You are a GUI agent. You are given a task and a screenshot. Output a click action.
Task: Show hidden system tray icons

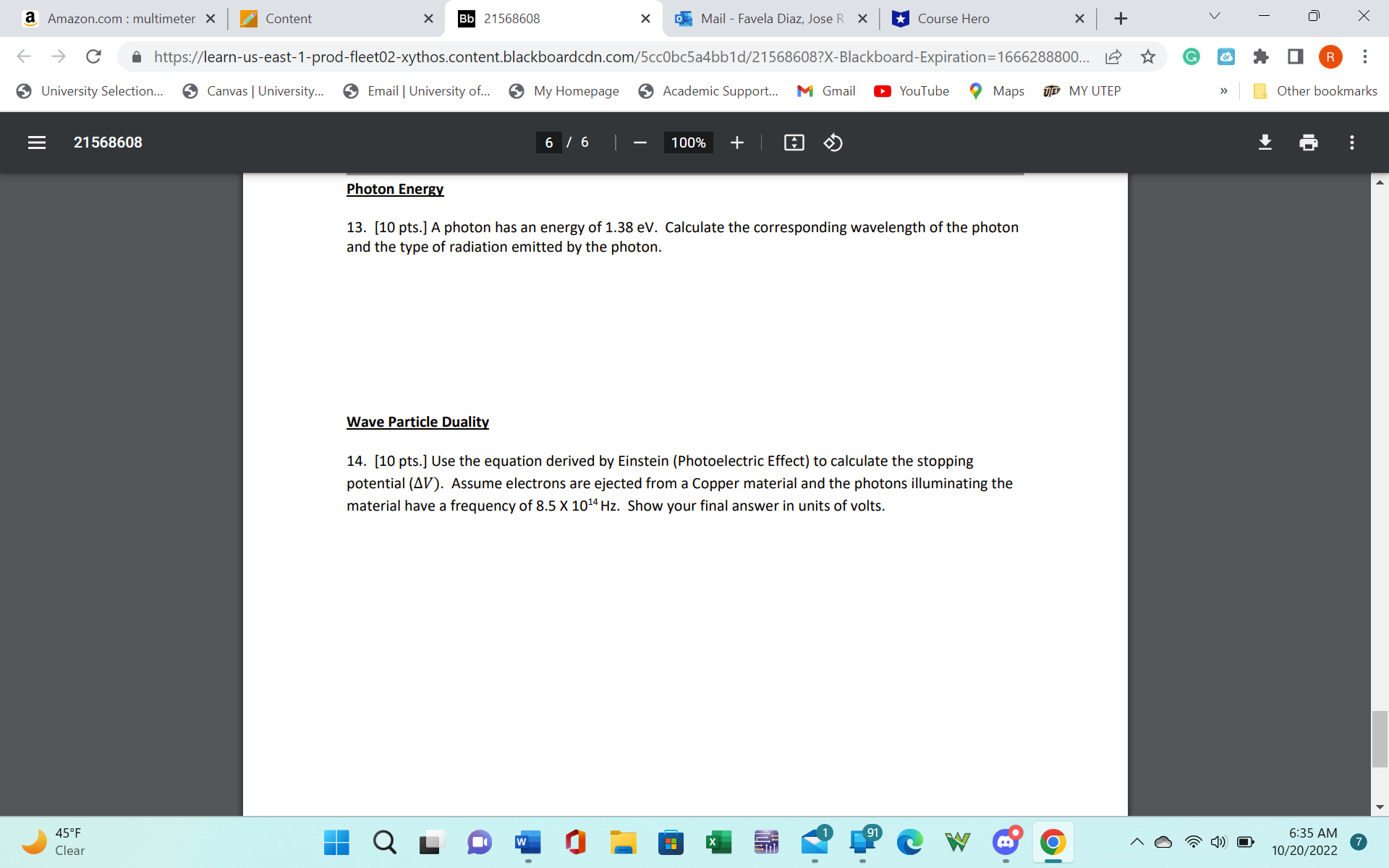(1137, 841)
